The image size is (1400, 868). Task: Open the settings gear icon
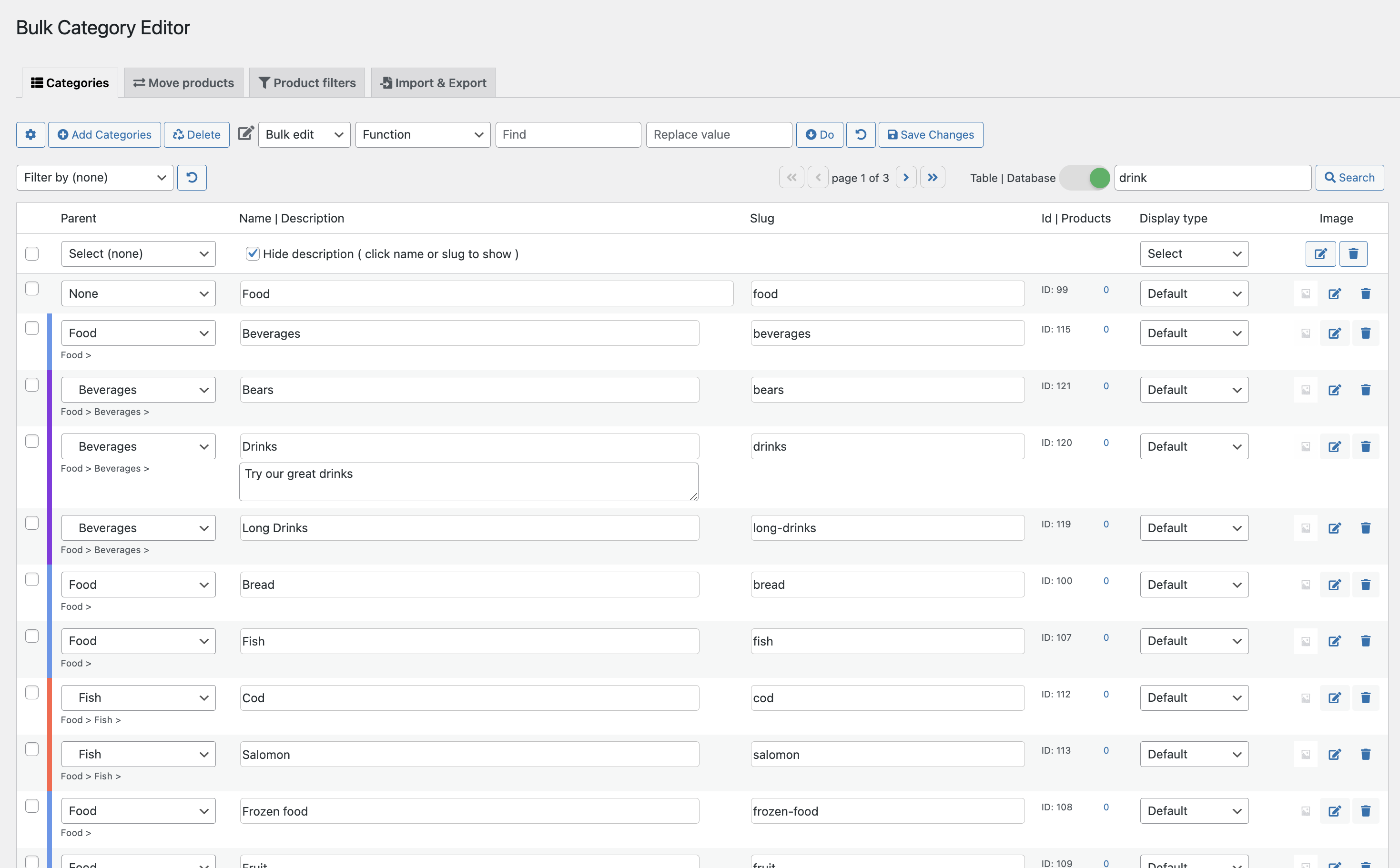[x=30, y=134]
